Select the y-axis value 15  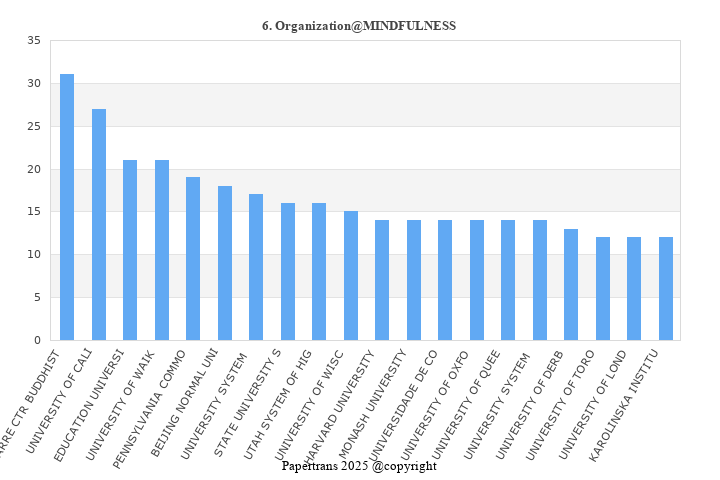tap(34, 211)
